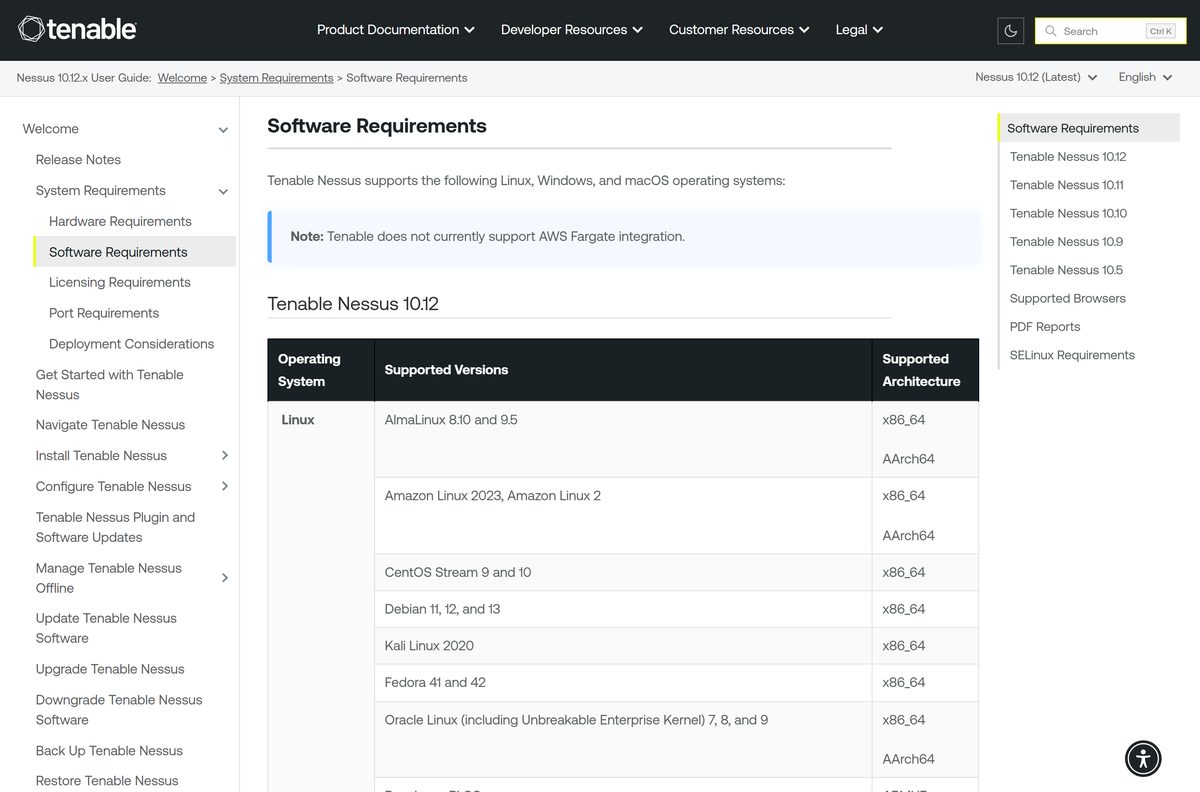The image size is (1200, 792).
Task: Open the Legal menu
Action: (x=859, y=30)
